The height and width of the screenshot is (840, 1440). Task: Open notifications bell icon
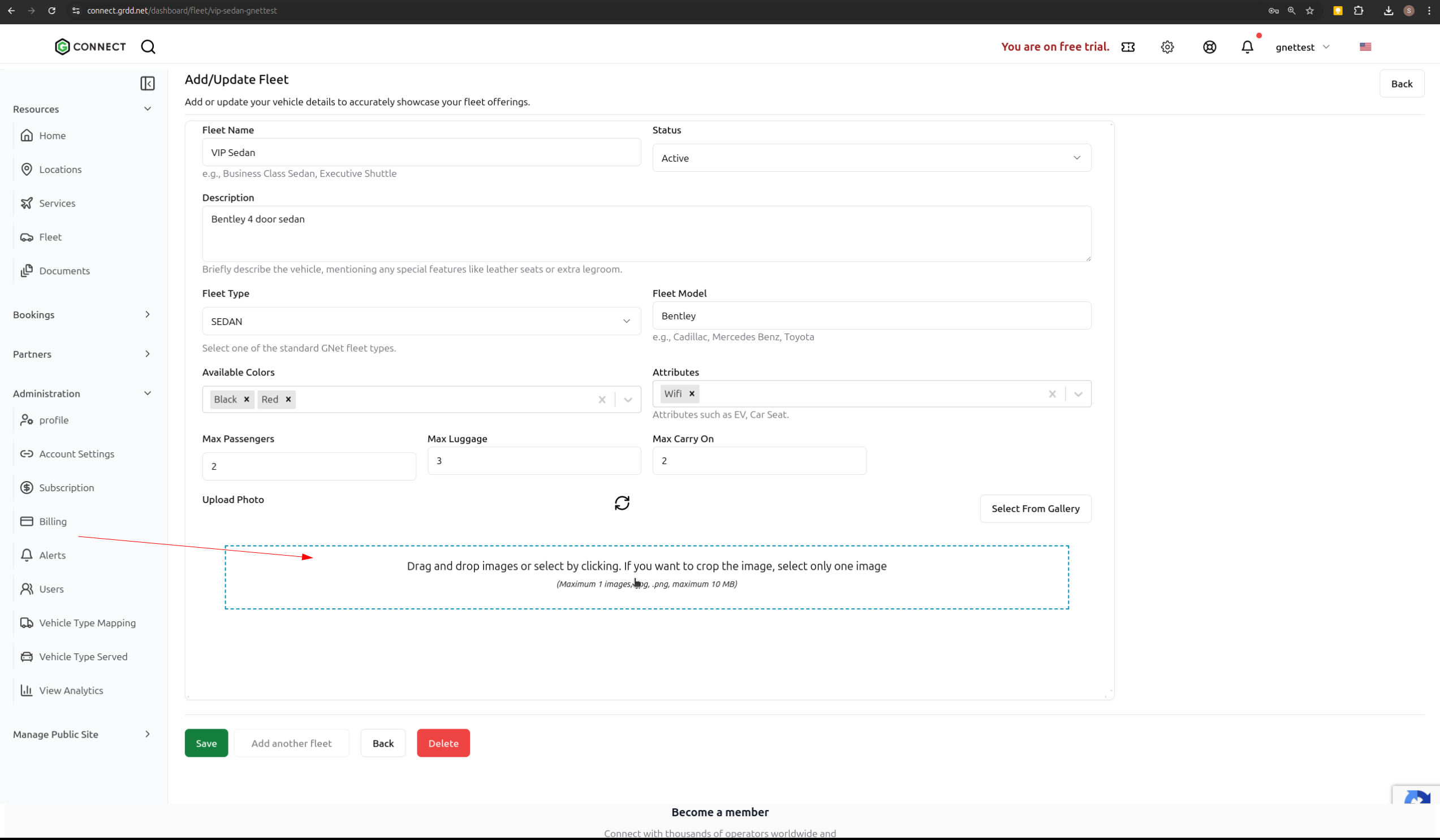pos(1247,47)
